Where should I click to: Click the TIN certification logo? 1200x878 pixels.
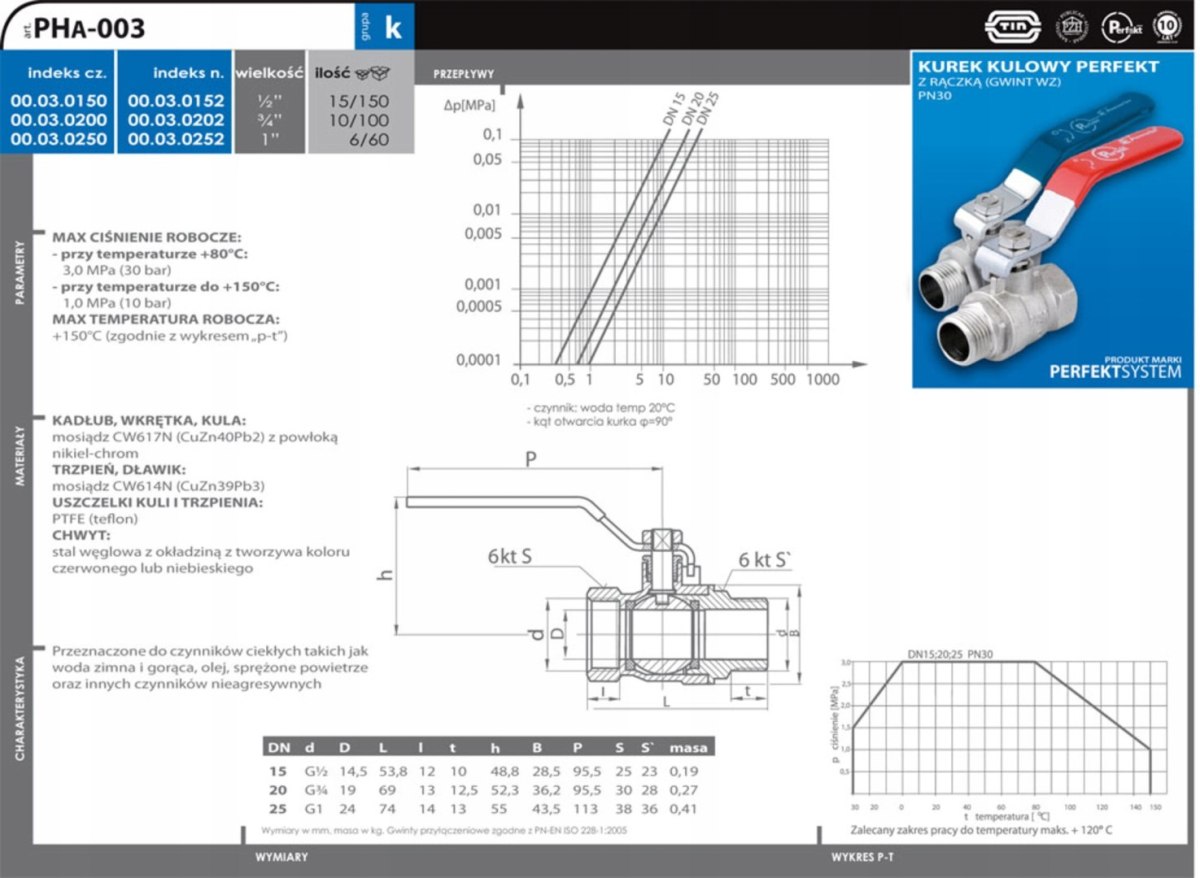pos(1013,26)
